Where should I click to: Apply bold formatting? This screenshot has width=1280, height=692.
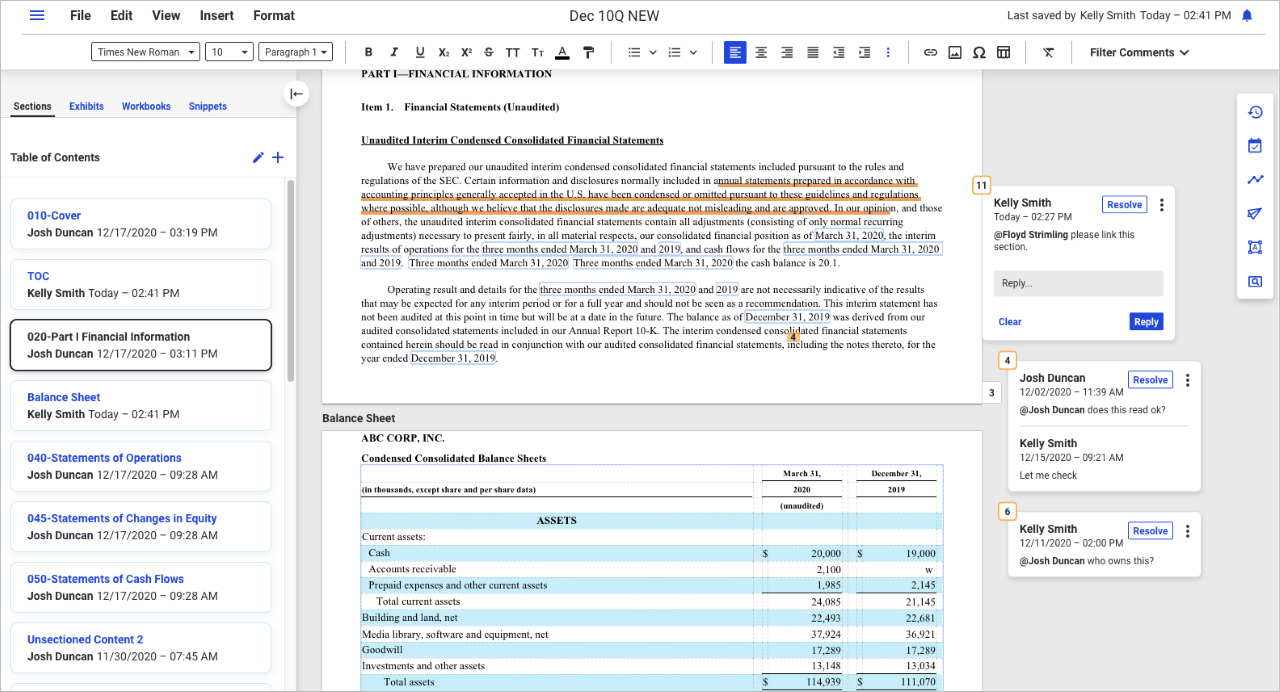368,52
